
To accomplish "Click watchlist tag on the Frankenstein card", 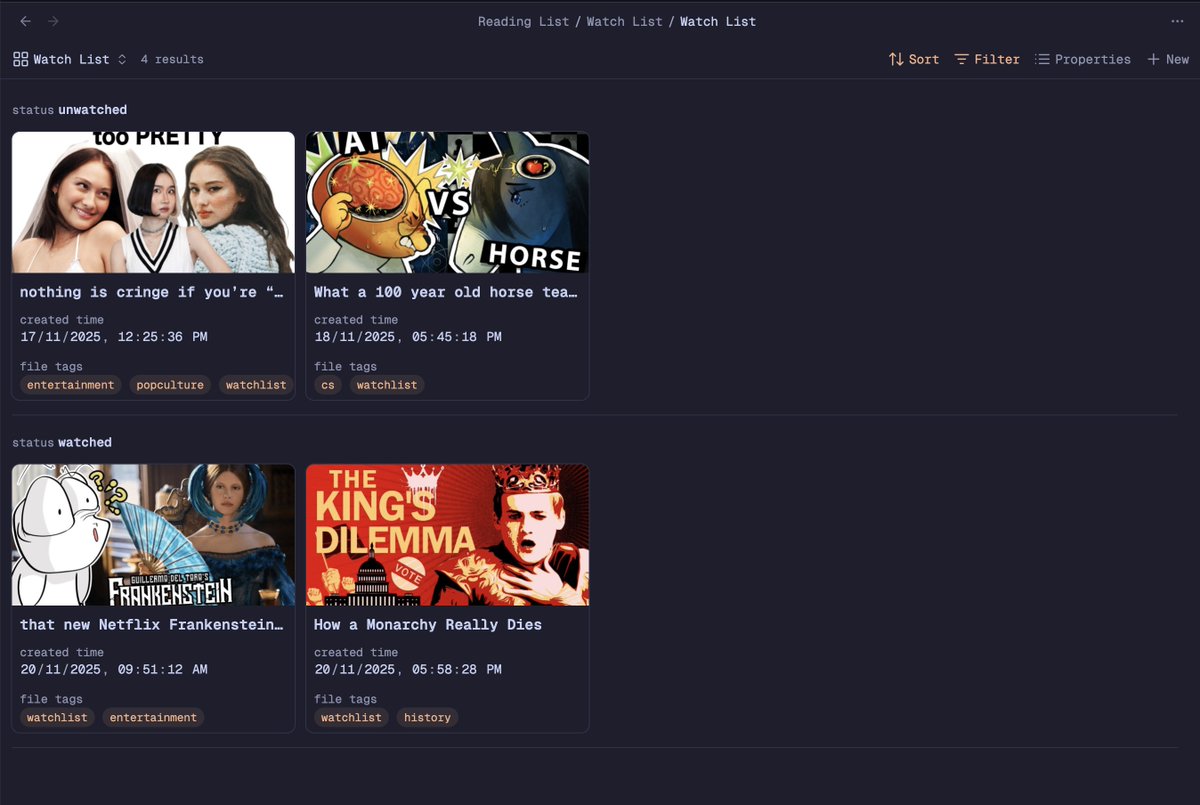I will [x=57, y=718].
